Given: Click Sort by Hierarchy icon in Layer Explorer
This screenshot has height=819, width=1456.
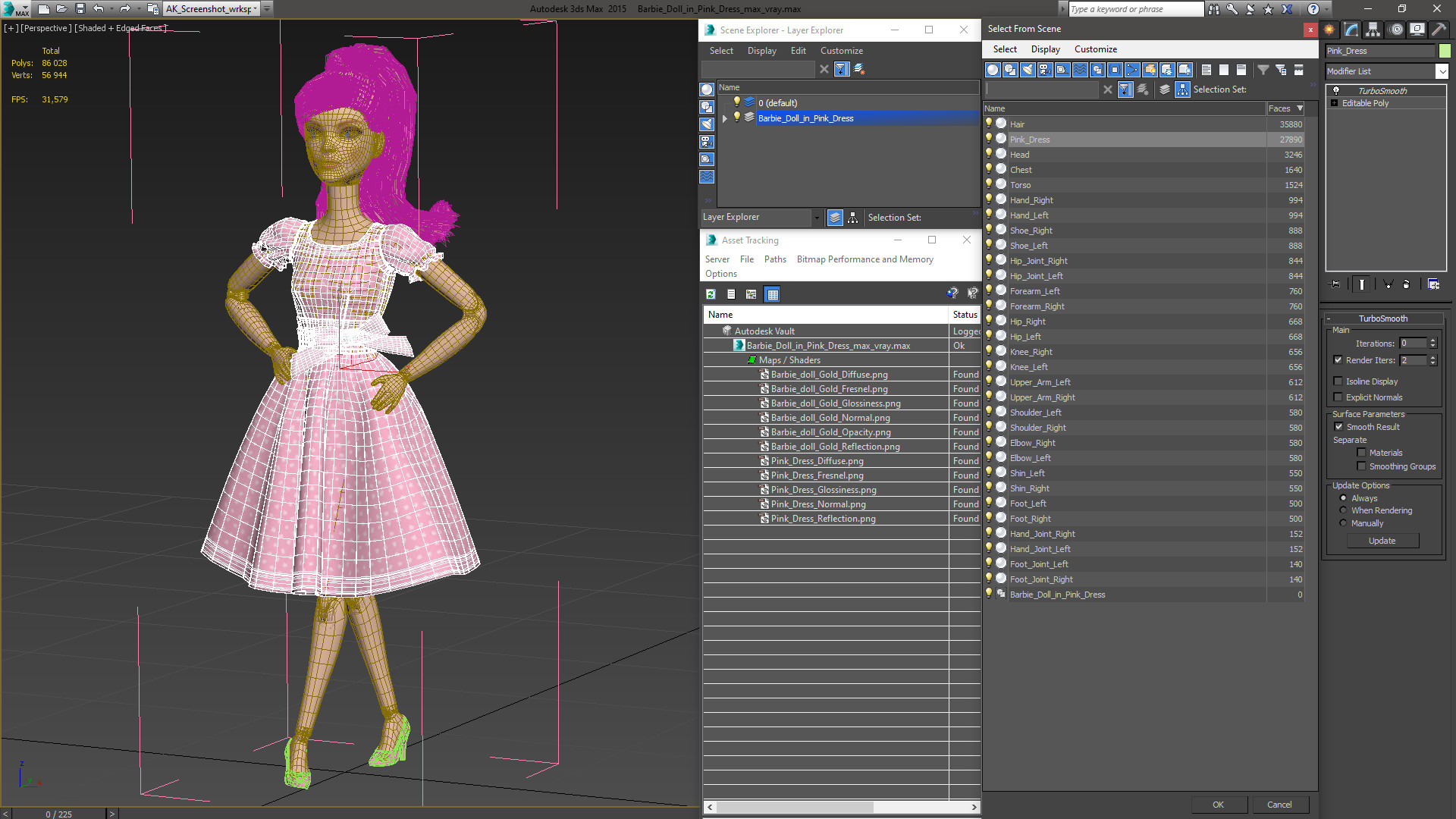Looking at the screenshot, I should point(853,218).
